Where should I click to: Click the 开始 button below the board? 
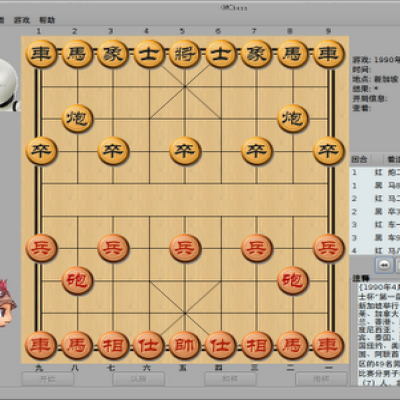[x=48, y=379]
